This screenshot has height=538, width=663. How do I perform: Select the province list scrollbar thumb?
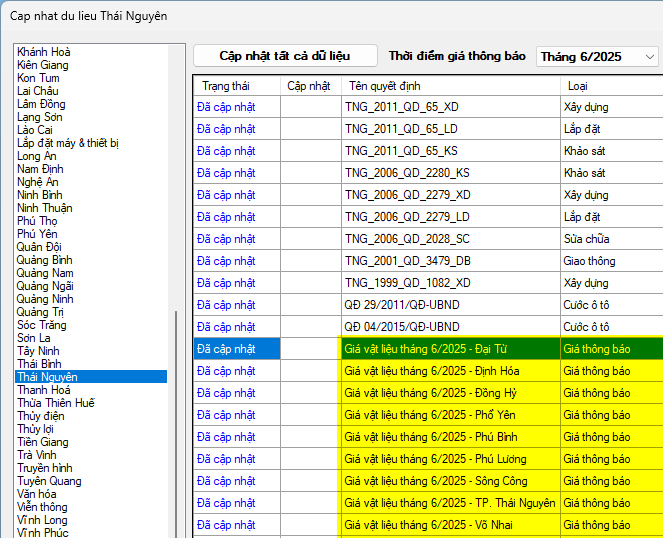[176, 424]
